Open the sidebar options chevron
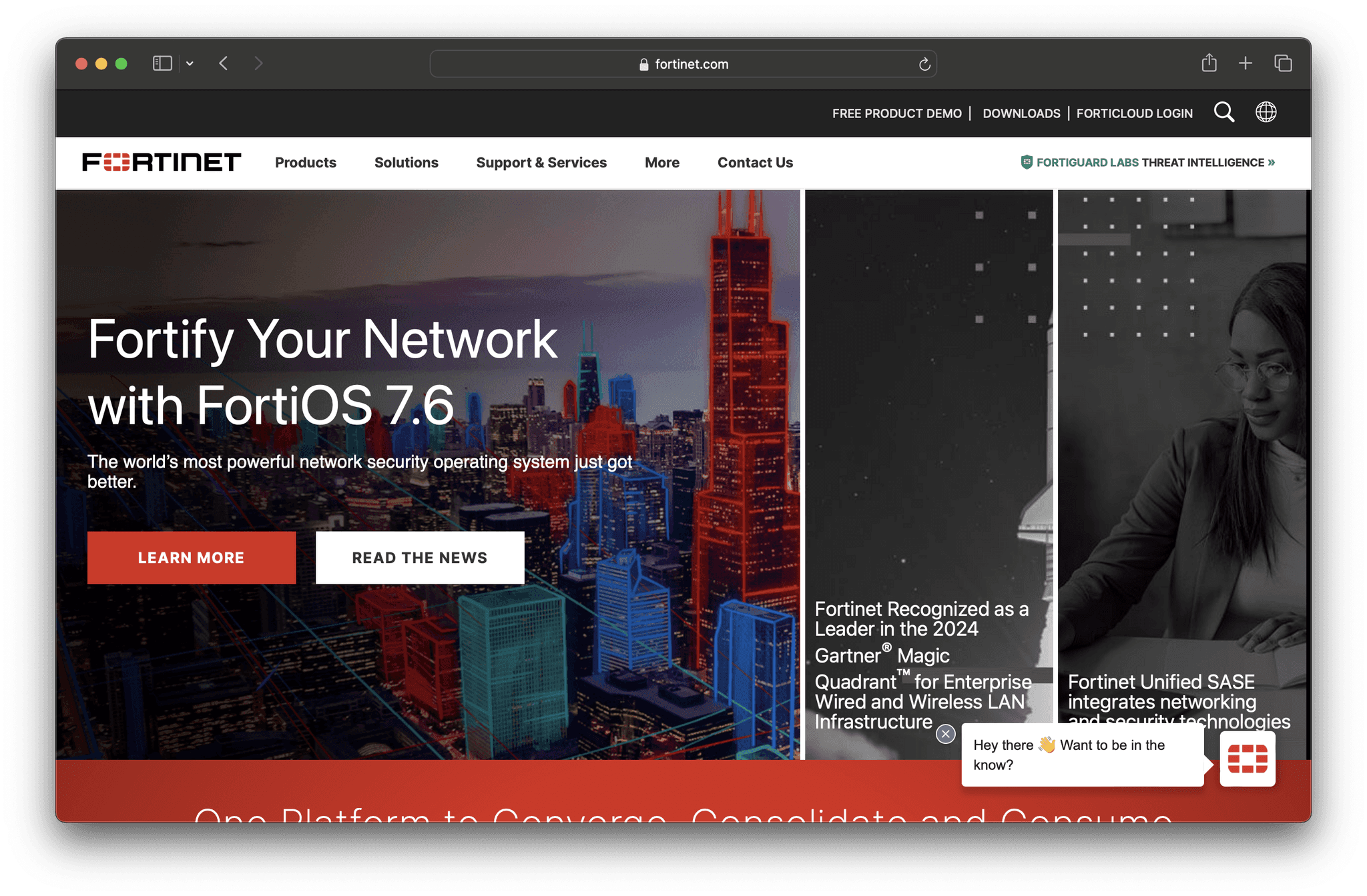This screenshot has height=896, width=1367. [x=190, y=63]
